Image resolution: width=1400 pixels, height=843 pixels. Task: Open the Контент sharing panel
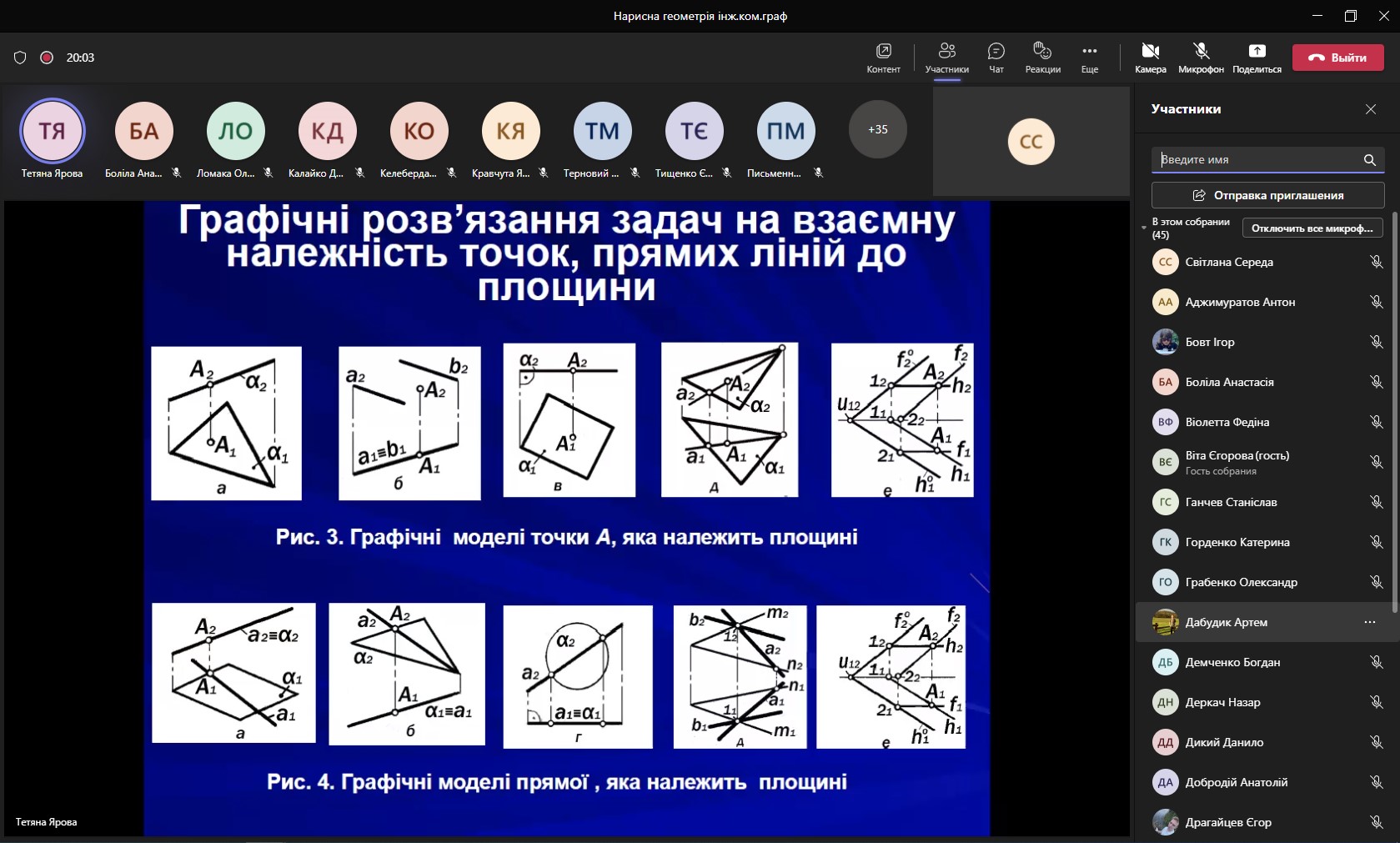click(x=883, y=58)
